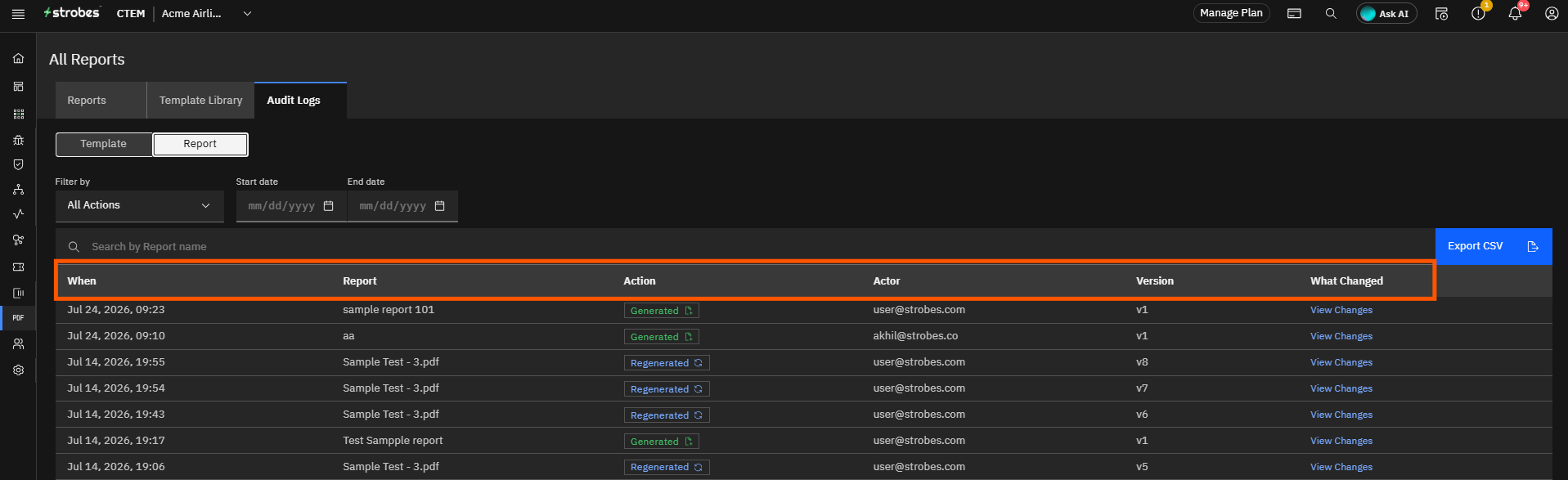Switch the audit log view to Template
1568x480 pixels.
coord(104,144)
